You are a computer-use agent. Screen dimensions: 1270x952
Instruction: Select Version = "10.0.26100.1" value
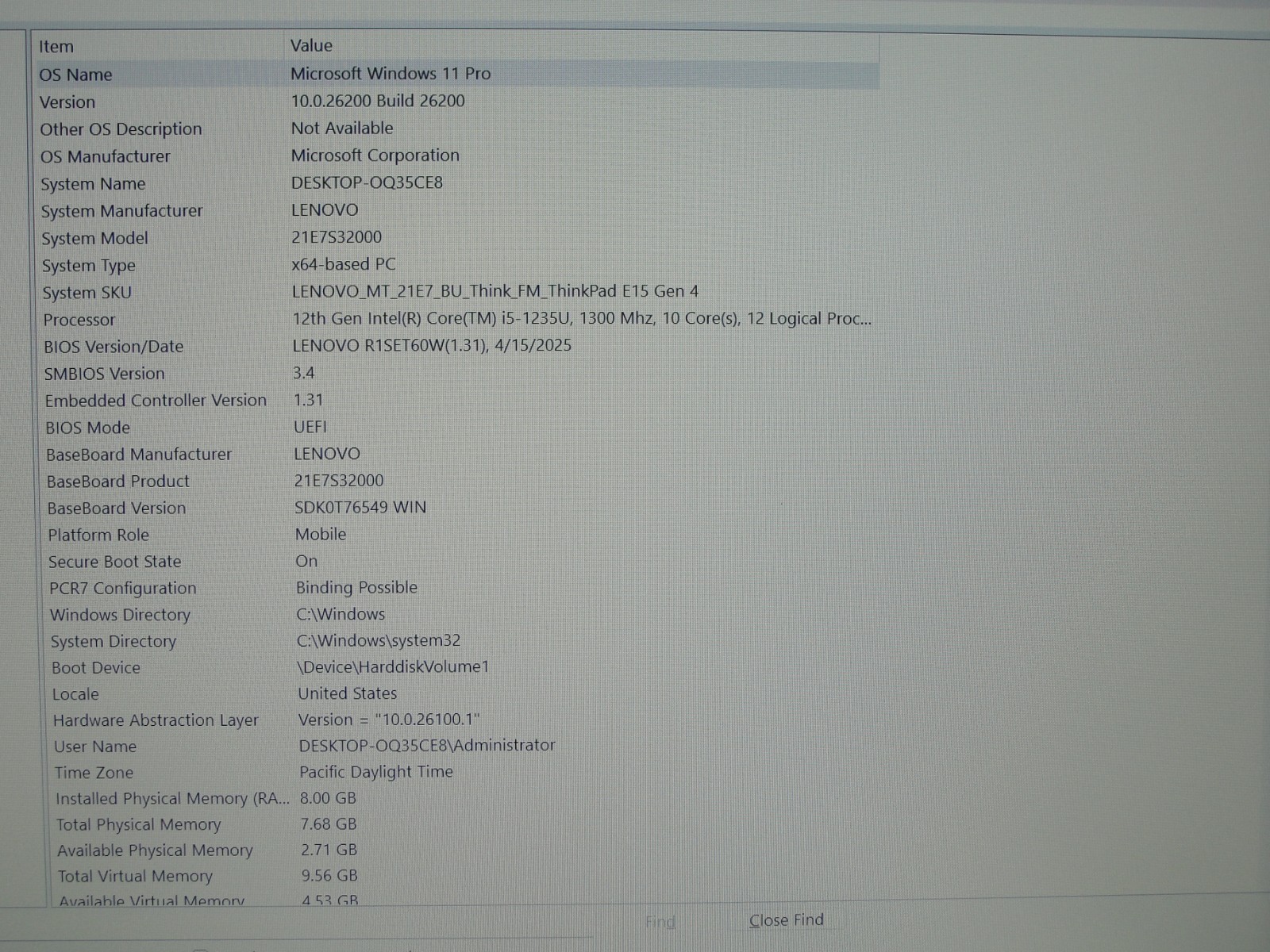tap(389, 720)
